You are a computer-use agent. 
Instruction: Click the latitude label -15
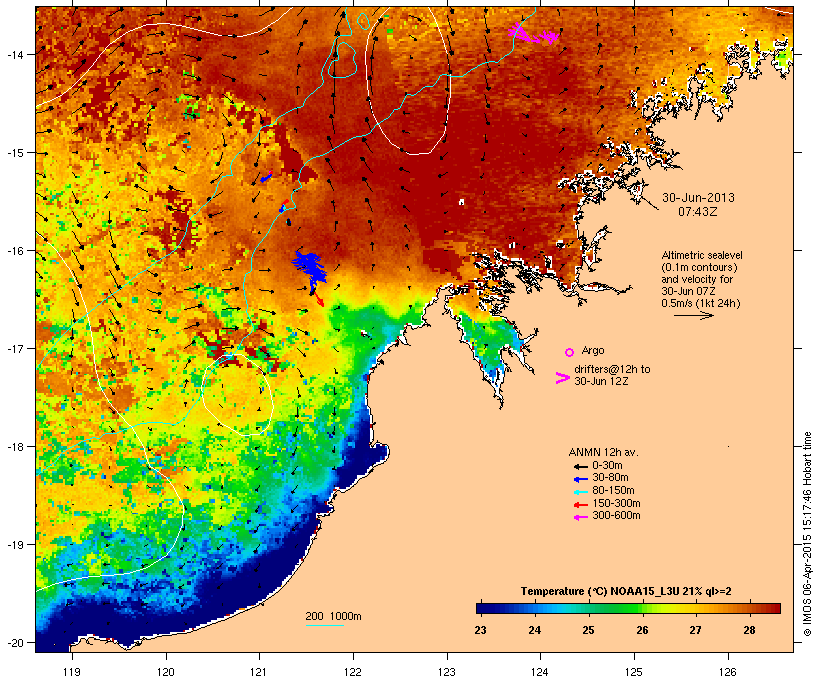(15, 153)
